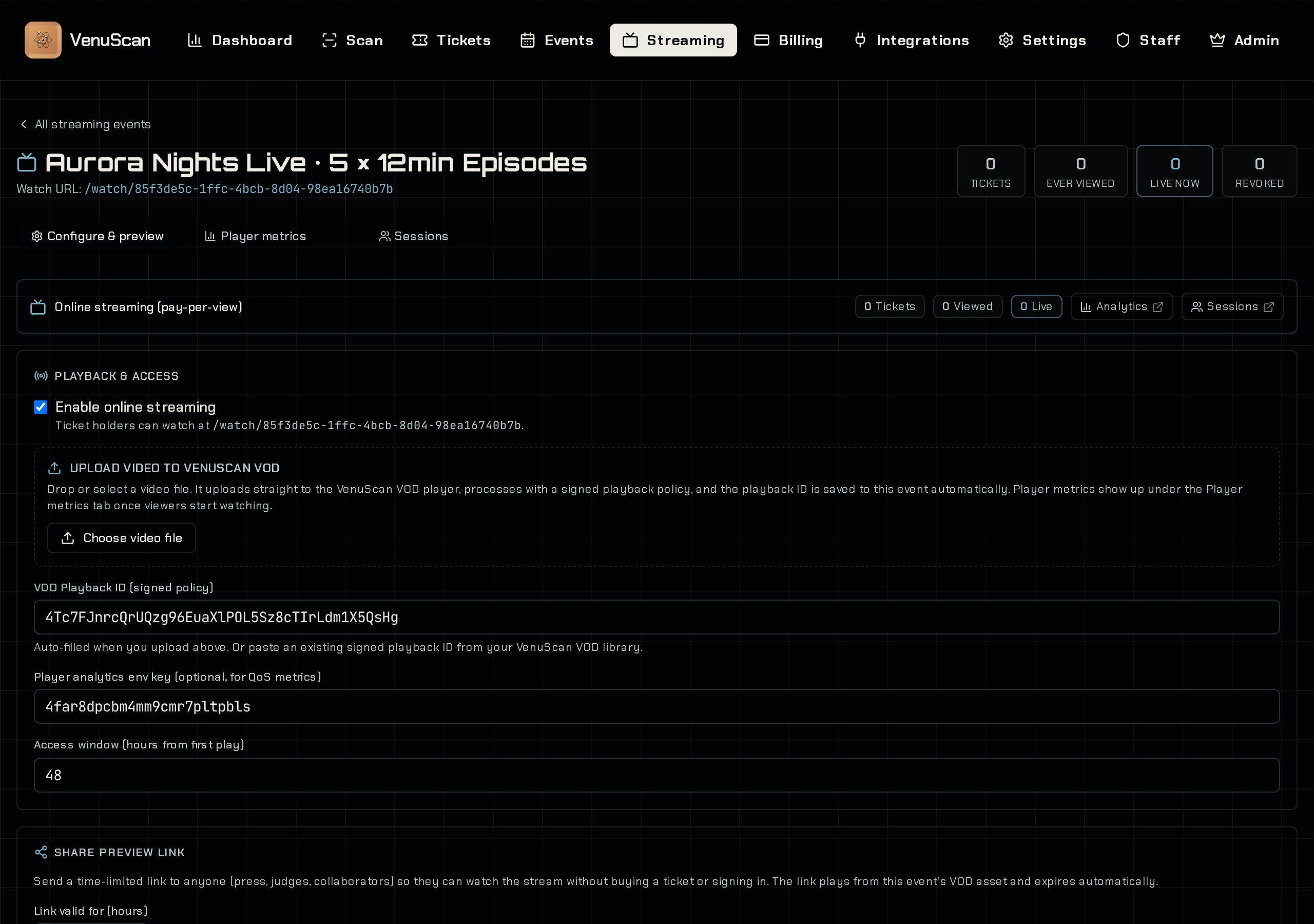Click the people icon on the Sessions tab
Viewport: 1314px width, 924px height.
[384, 237]
